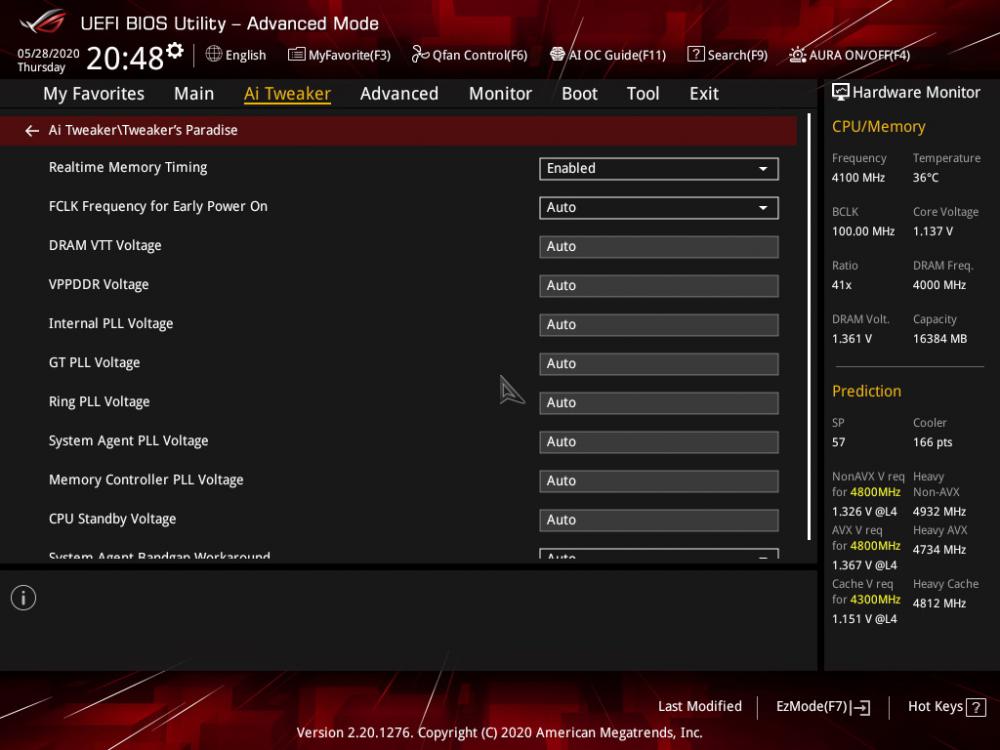Click the Memory Controller PLL Voltage label
Image resolution: width=1000 pixels, height=750 pixels.
tap(146, 480)
